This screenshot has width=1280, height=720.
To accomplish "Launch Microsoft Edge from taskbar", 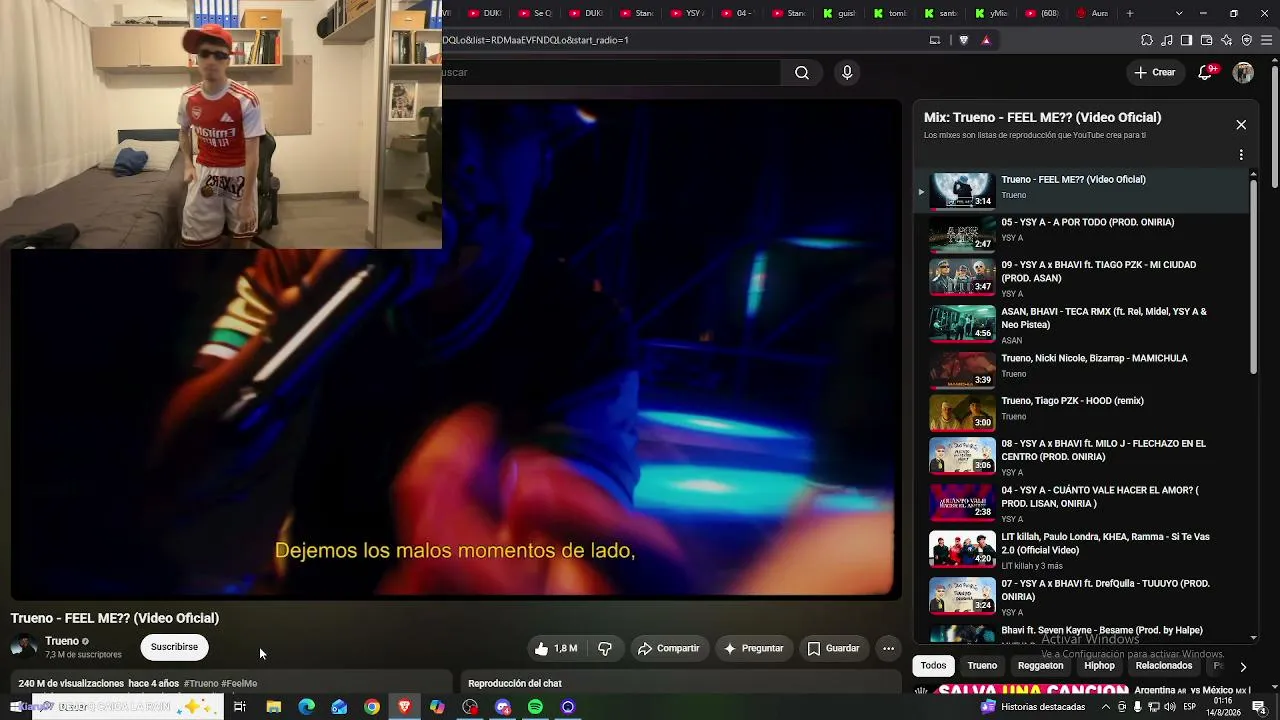I will coord(307,707).
